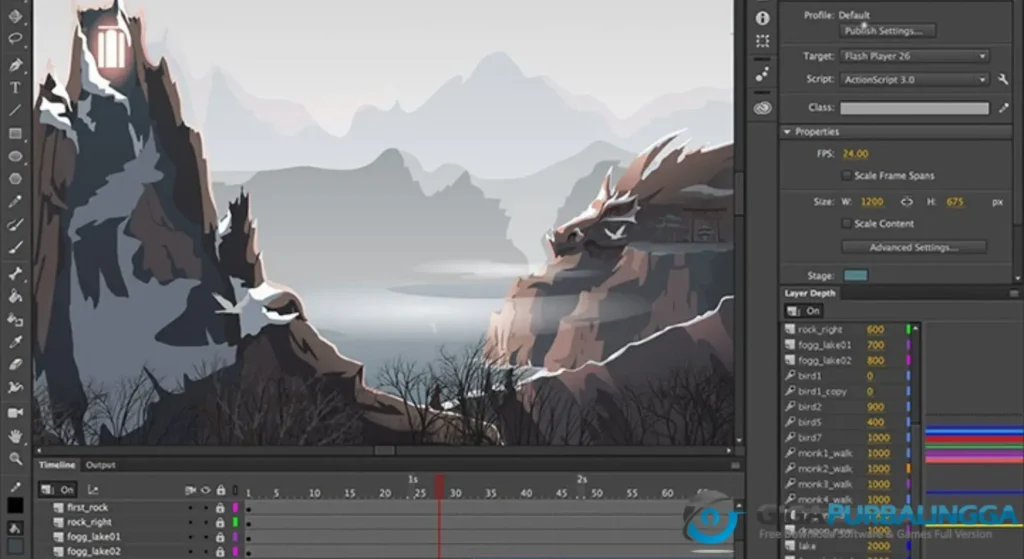The height and width of the screenshot is (559, 1024).
Task: Switch to the Timeline tab
Action: coord(57,465)
